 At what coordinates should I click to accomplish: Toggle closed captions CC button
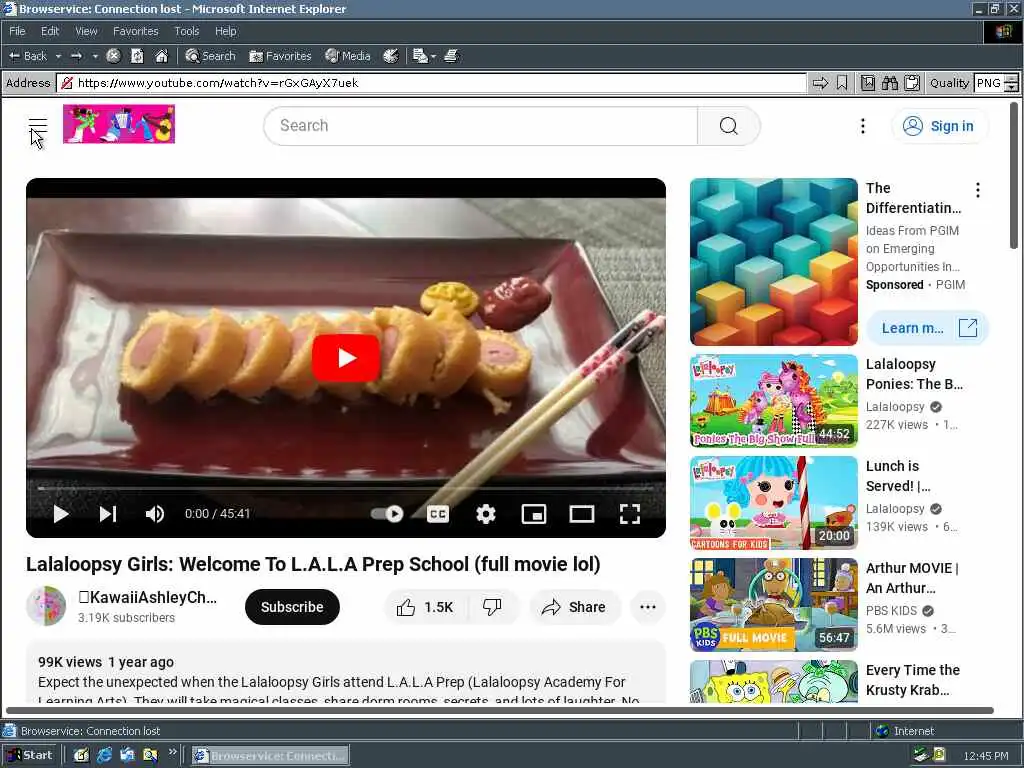(438, 514)
